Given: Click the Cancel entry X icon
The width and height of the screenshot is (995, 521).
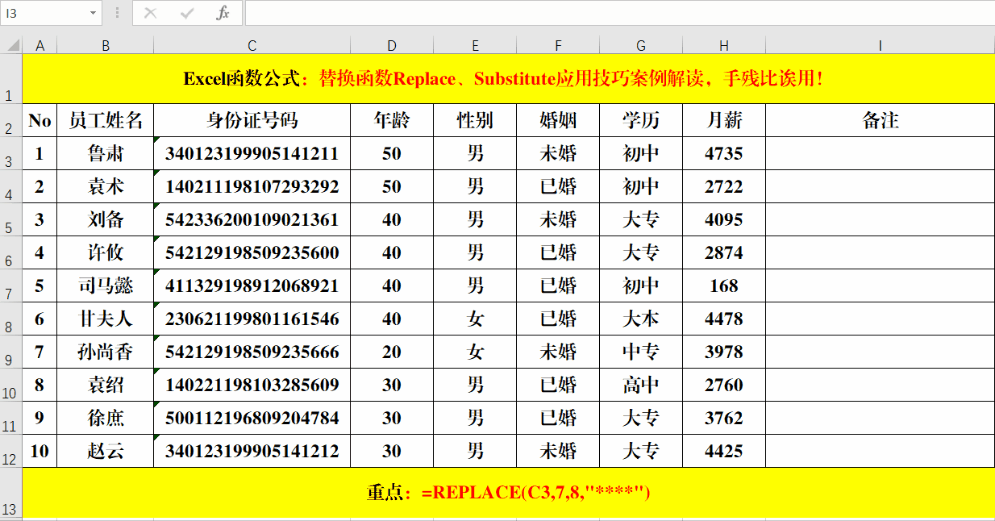Looking at the screenshot, I should pos(150,13).
